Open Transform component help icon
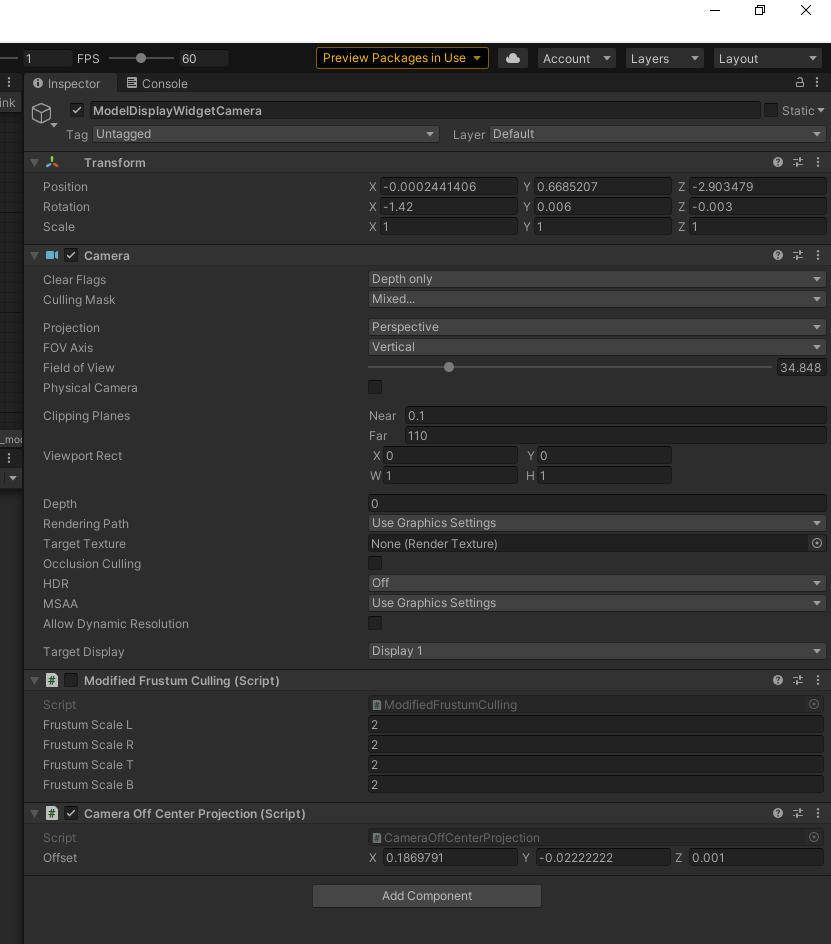Viewport: 831px width, 944px height. click(778, 162)
